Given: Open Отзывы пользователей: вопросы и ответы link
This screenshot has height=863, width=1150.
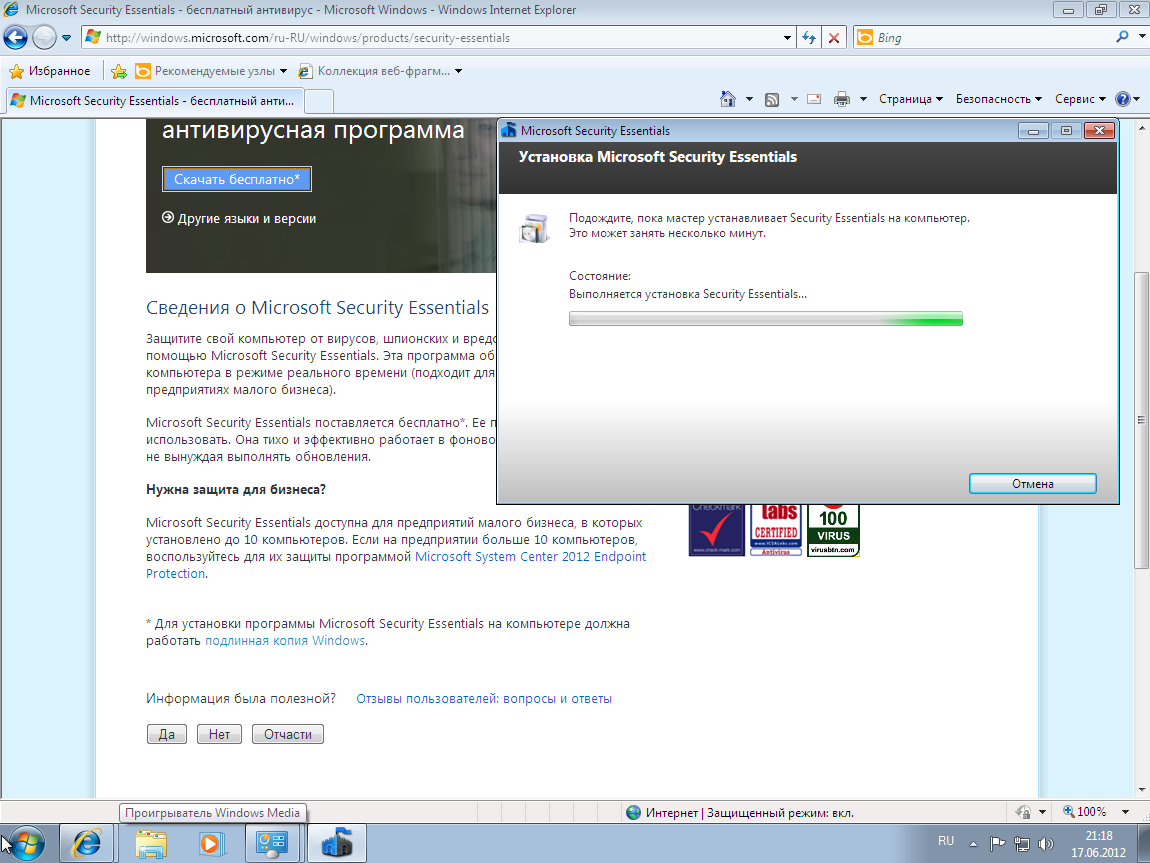Looking at the screenshot, I should click(x=484, y=699).
